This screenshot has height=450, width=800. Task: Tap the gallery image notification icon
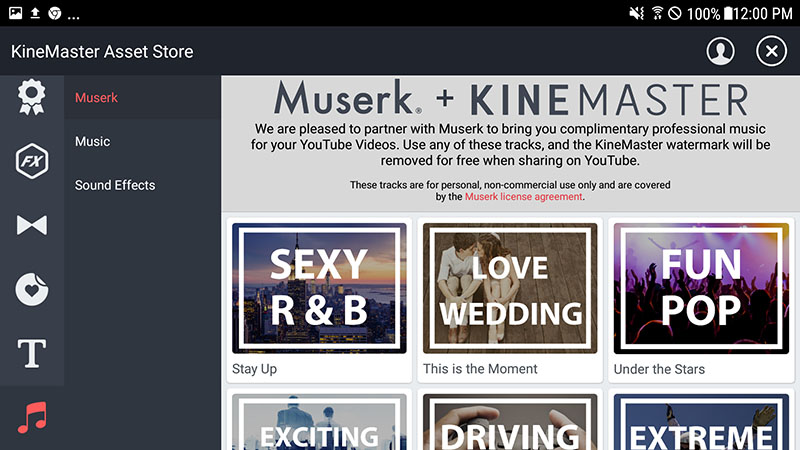coord(15,13)
